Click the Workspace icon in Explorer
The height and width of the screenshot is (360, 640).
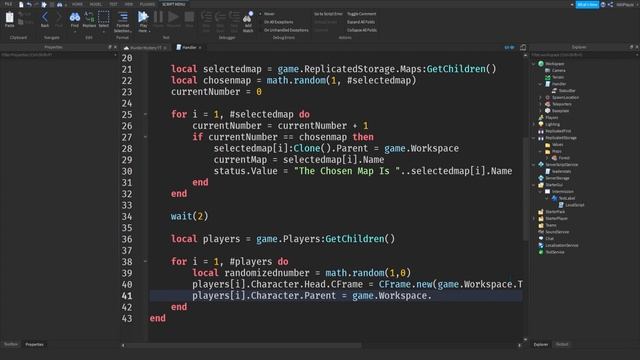point(541,64)
